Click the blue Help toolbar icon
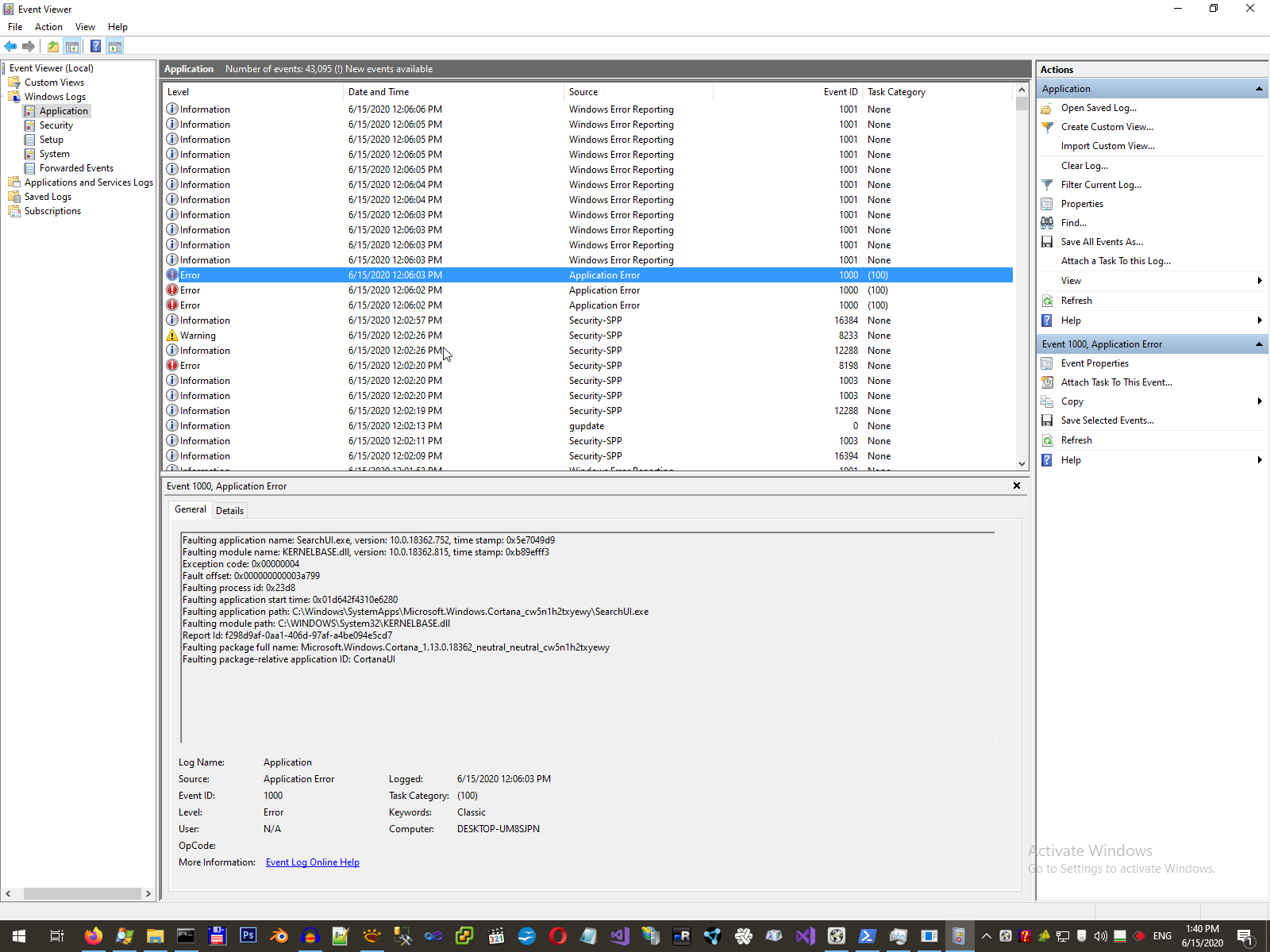This screenshot has height=952, width=1270. tap(95, 46)
